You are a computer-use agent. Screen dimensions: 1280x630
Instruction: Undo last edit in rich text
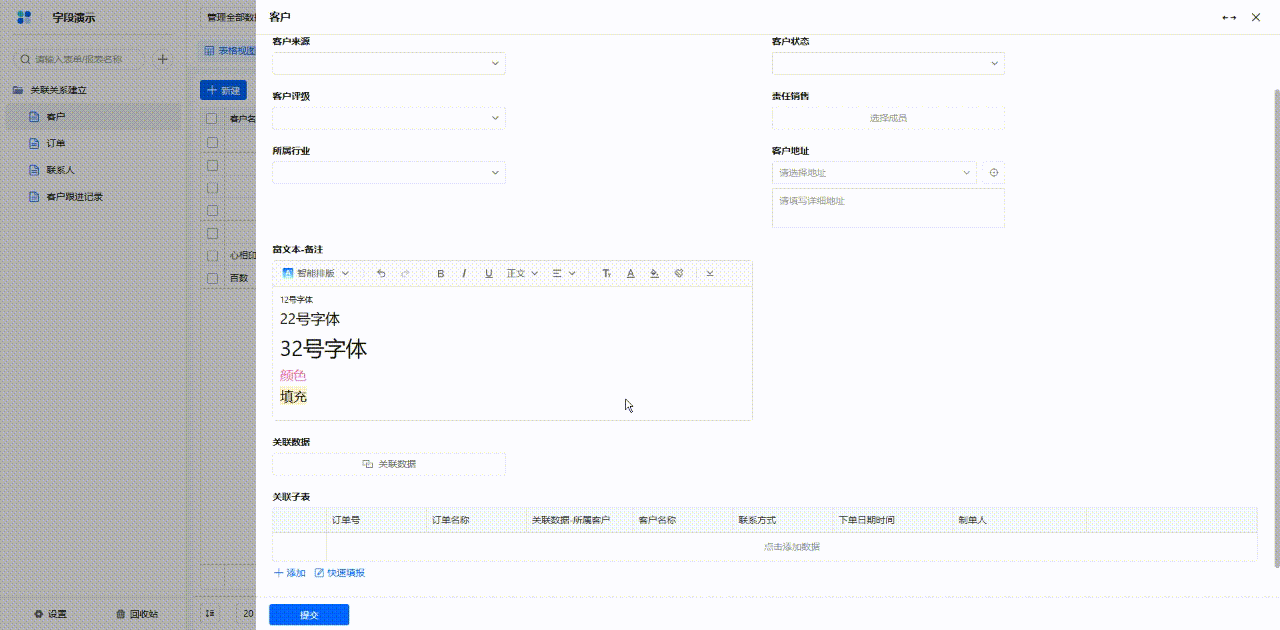coord(381,273)
